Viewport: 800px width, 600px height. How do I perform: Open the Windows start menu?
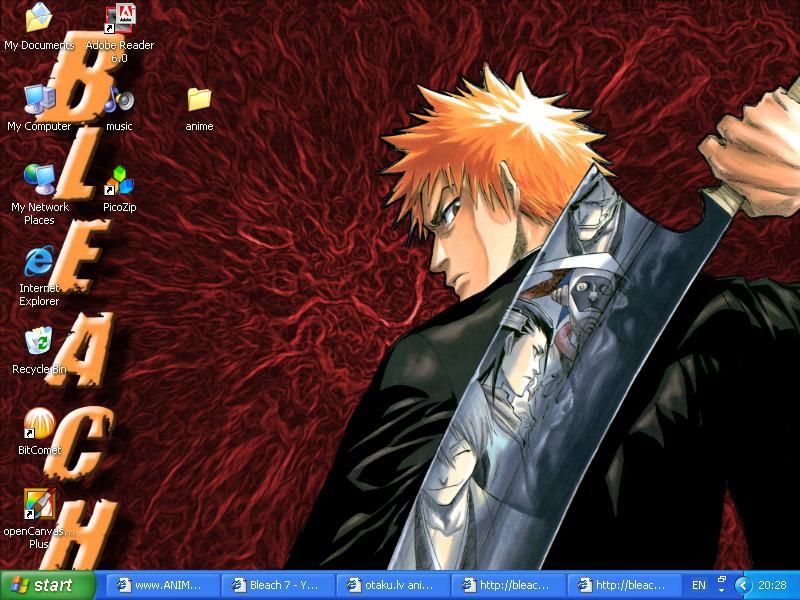click(48, 585)
